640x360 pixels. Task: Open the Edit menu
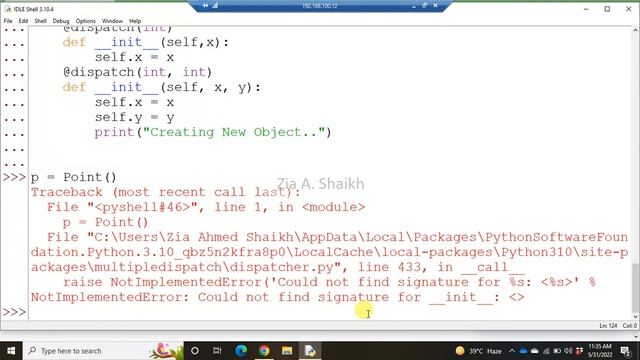23,21
